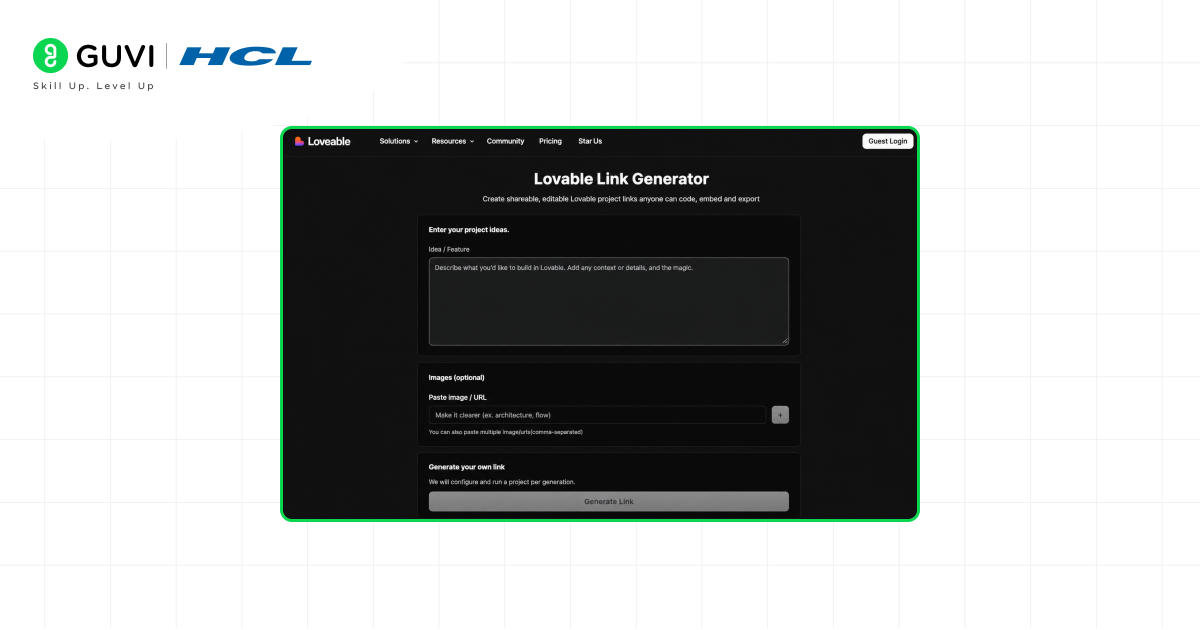1200x630 pixels.
Task: Add image URL with plus button
Action: tap(781, 414)
